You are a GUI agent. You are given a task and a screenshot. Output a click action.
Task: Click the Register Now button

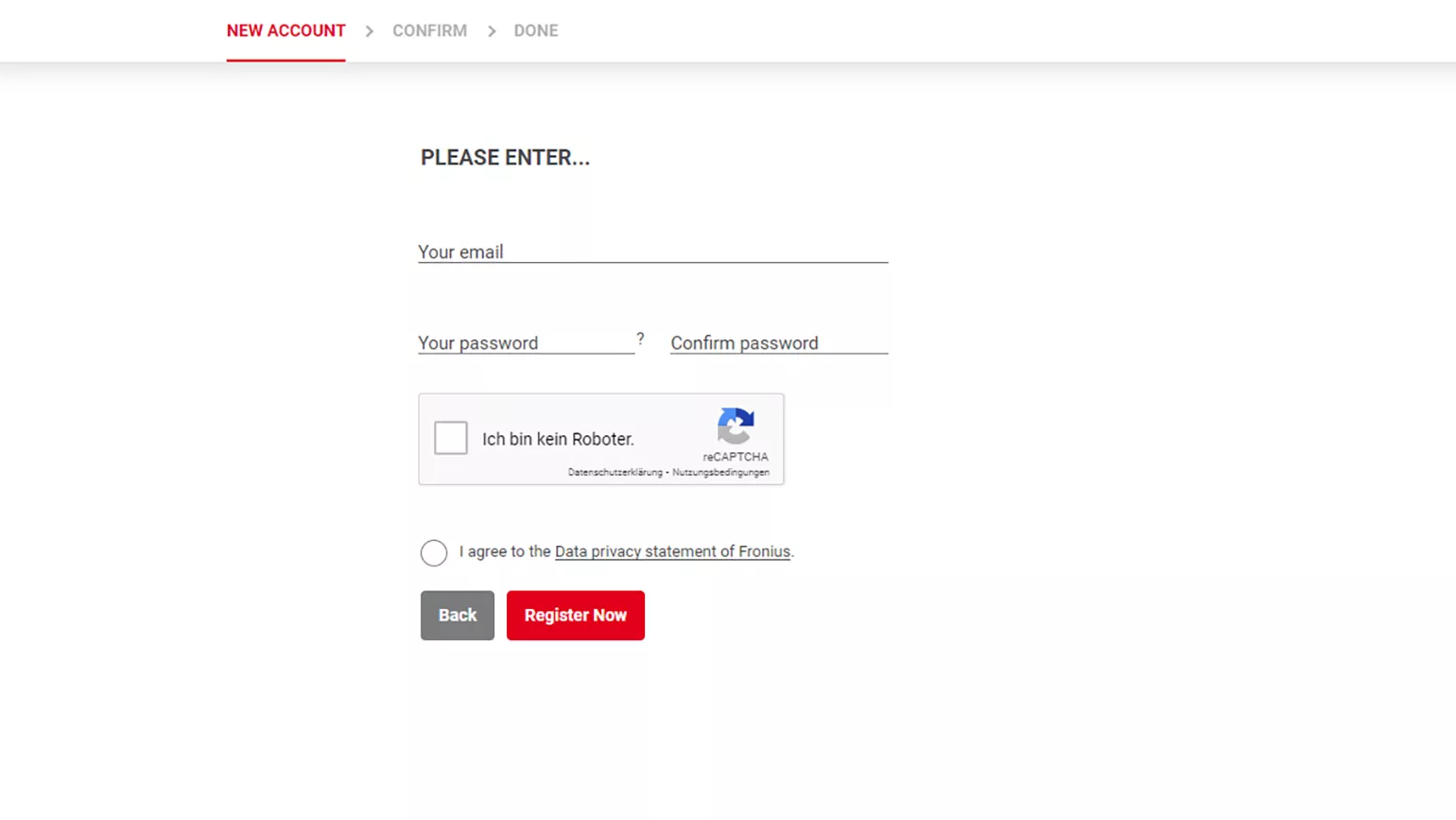(576, 616)
